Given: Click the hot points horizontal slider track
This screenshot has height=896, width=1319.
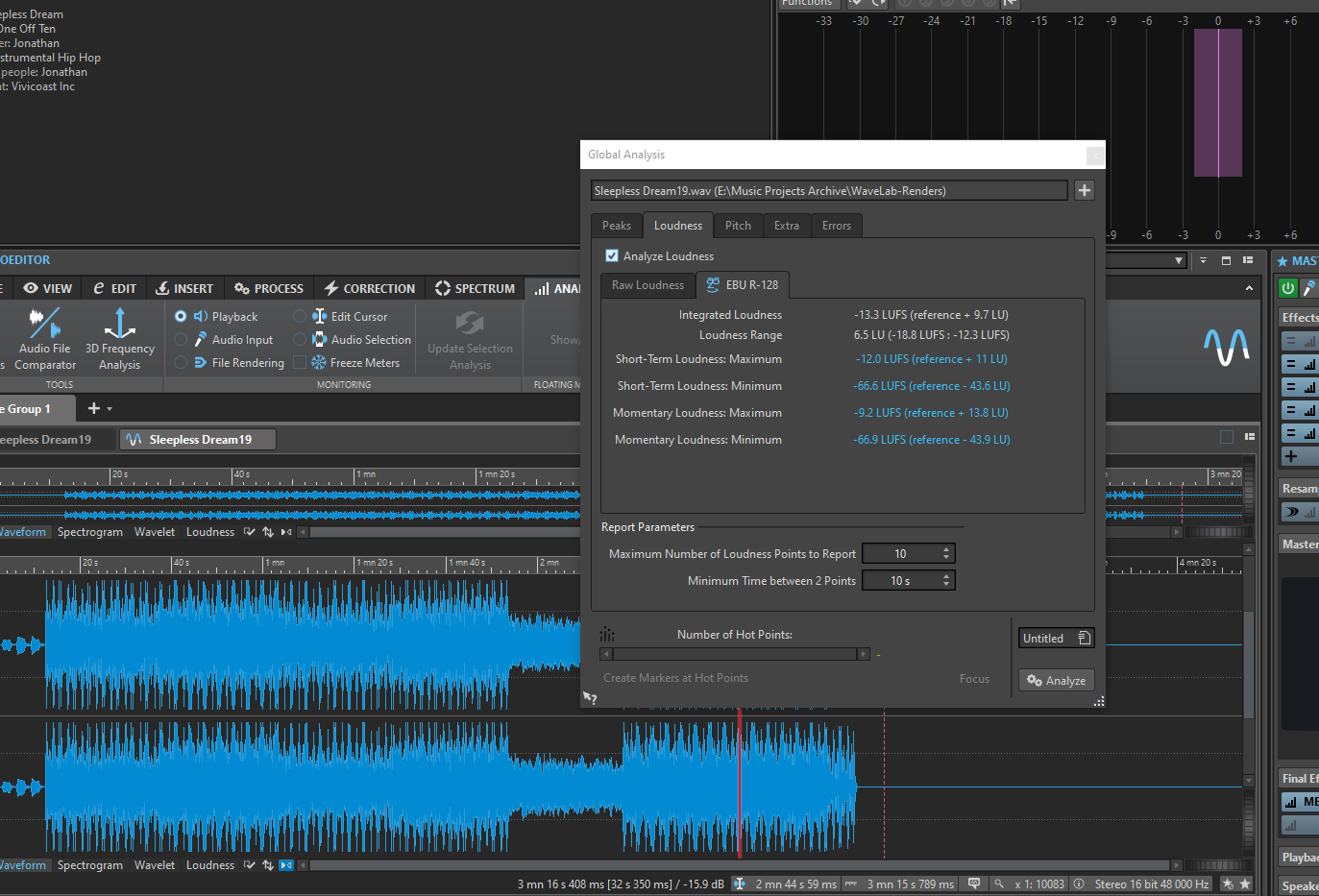Looking at the screenshot, I should coord(735,654).
